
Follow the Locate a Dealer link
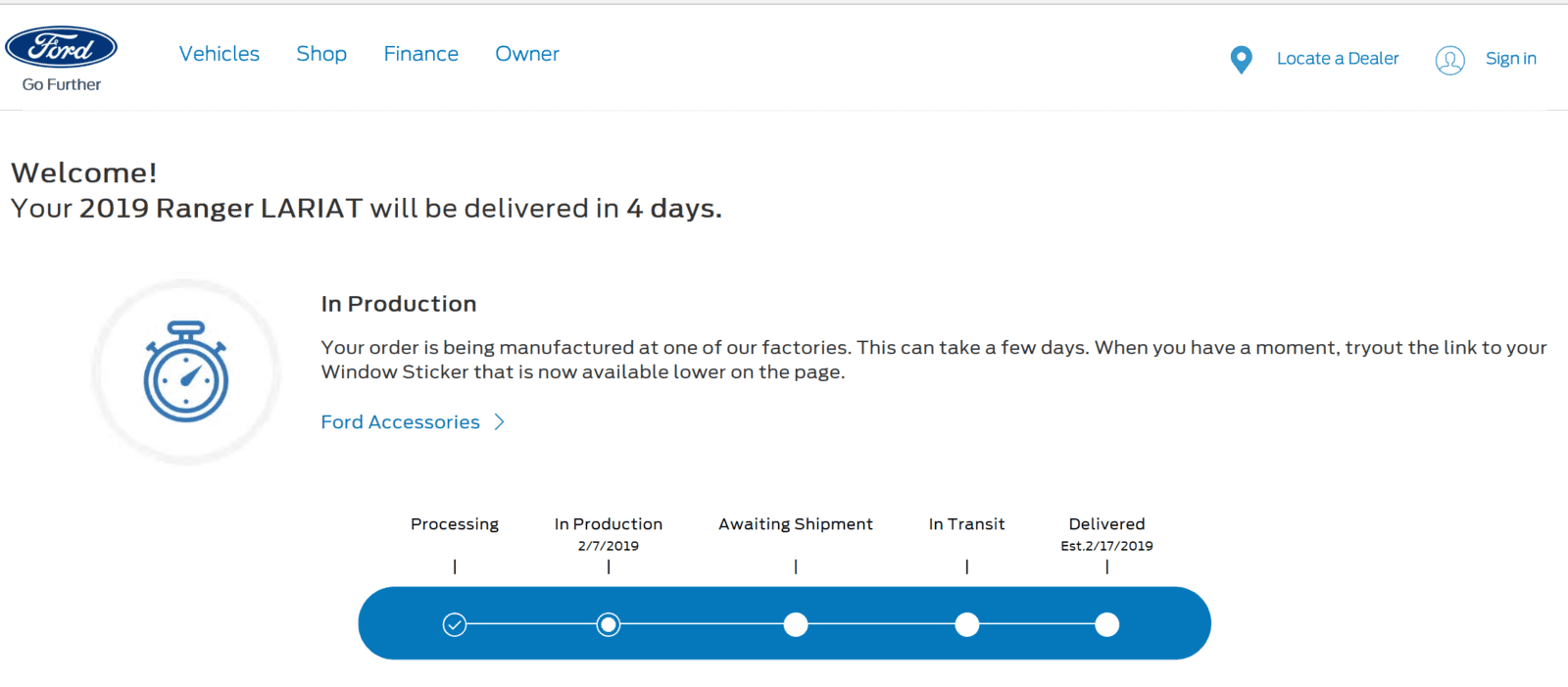coord(1338,59)
